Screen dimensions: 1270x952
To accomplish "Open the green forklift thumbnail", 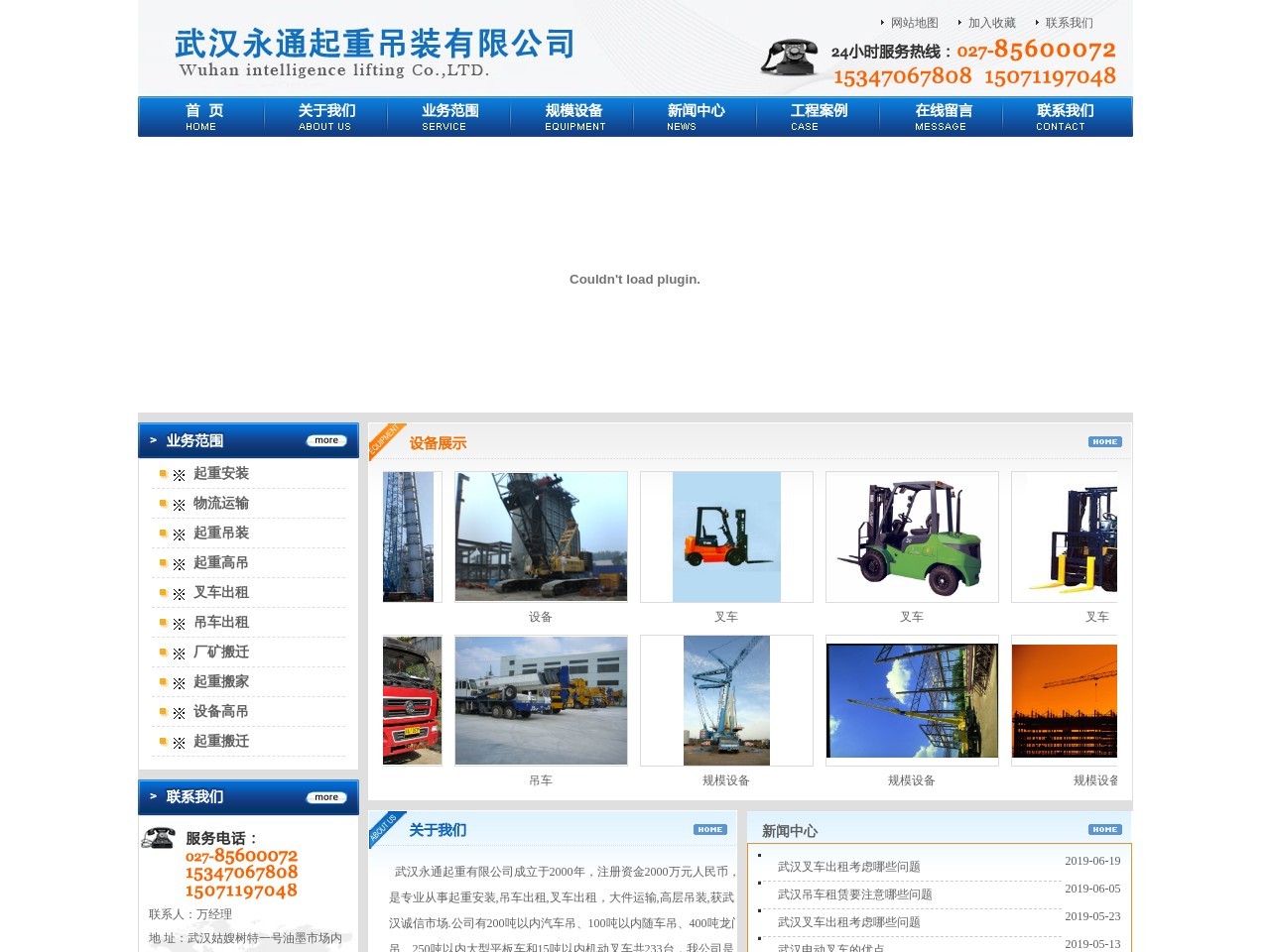I will point(911,536).
